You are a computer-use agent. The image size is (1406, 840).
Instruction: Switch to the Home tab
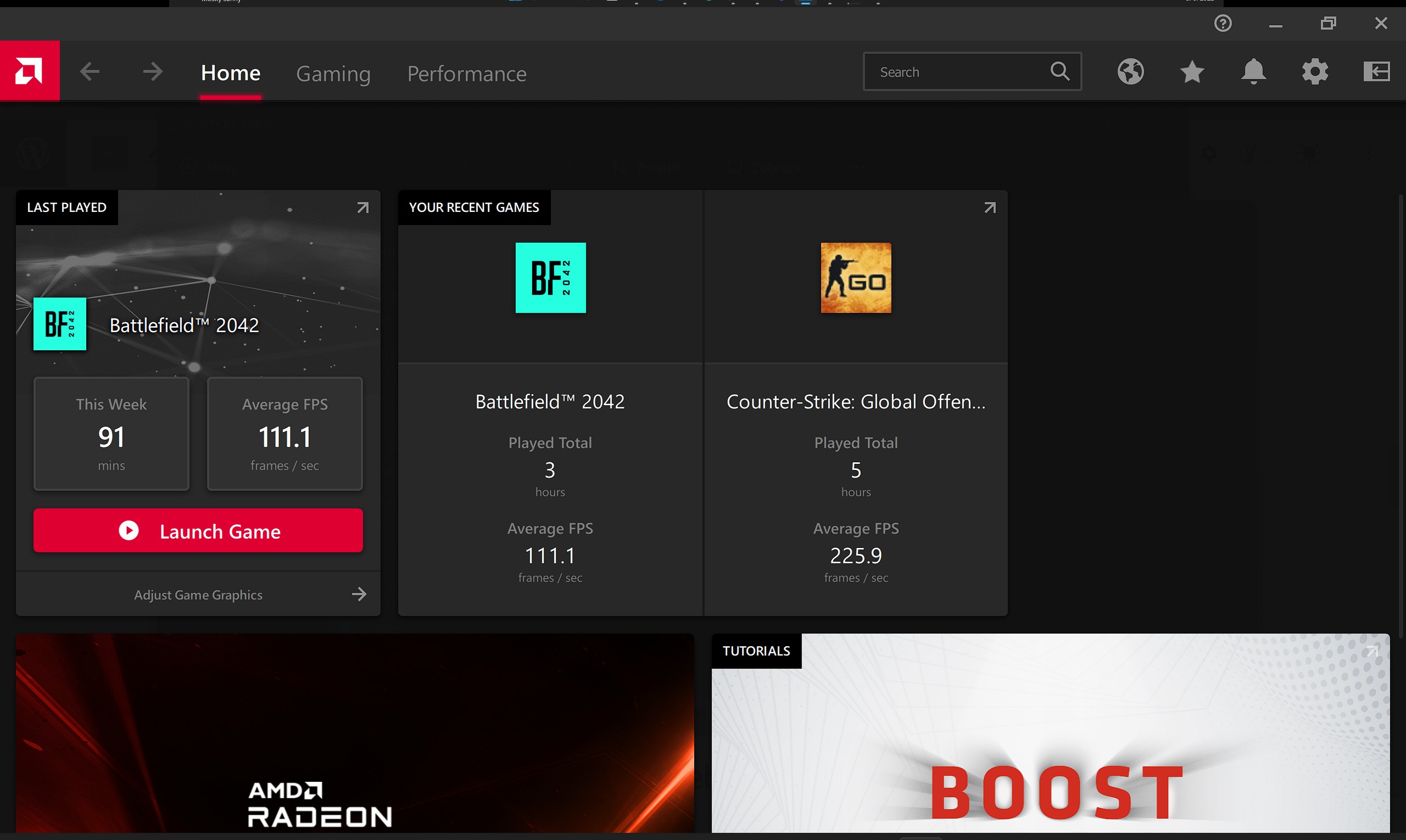(x=231, y=73)
